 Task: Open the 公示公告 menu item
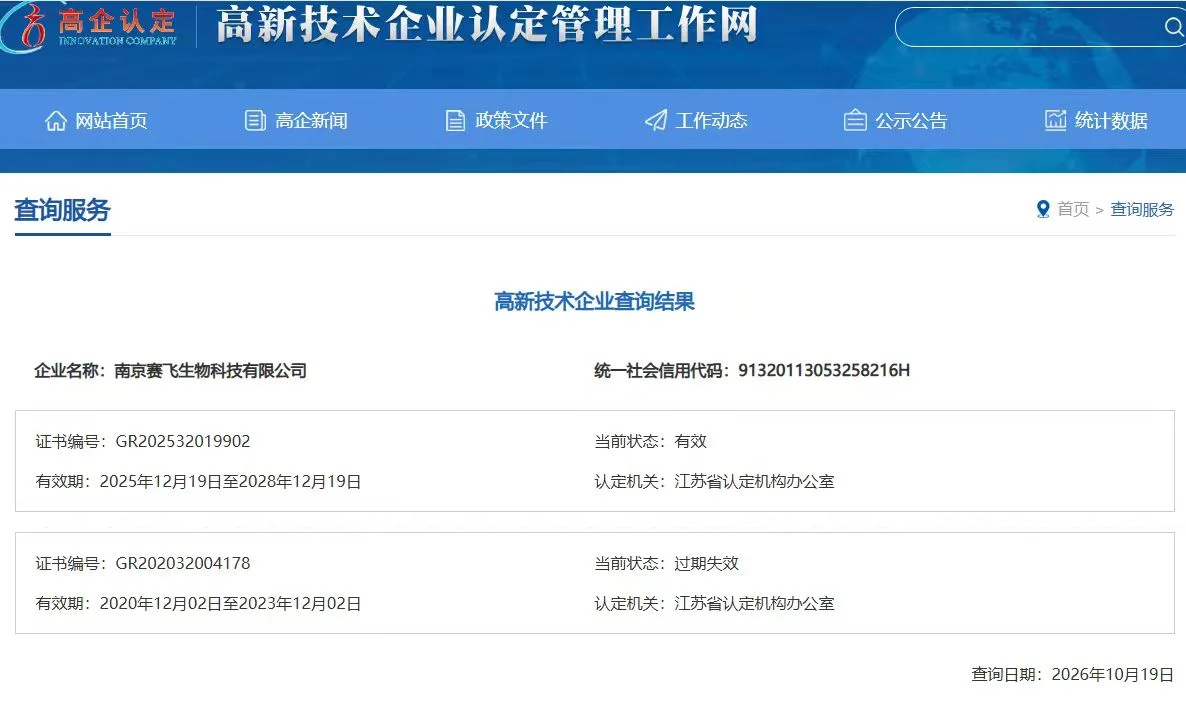click(911, 121)
